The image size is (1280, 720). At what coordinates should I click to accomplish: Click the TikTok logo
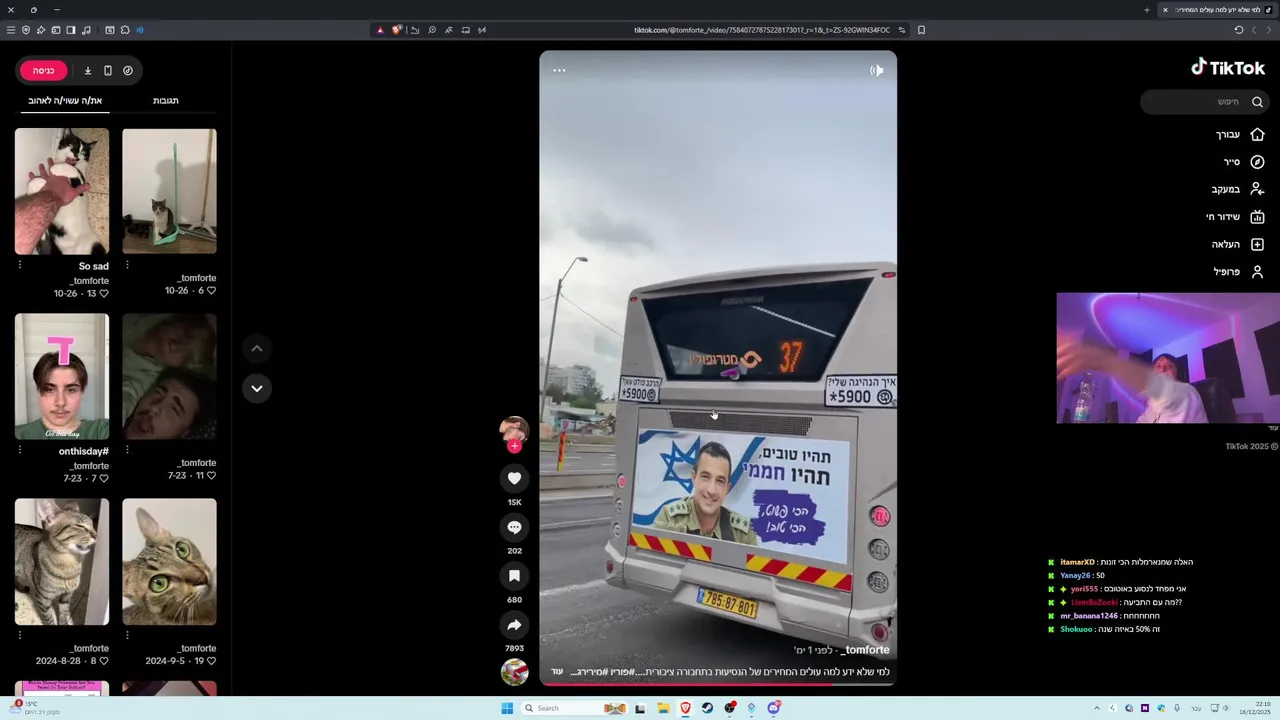1228,68
